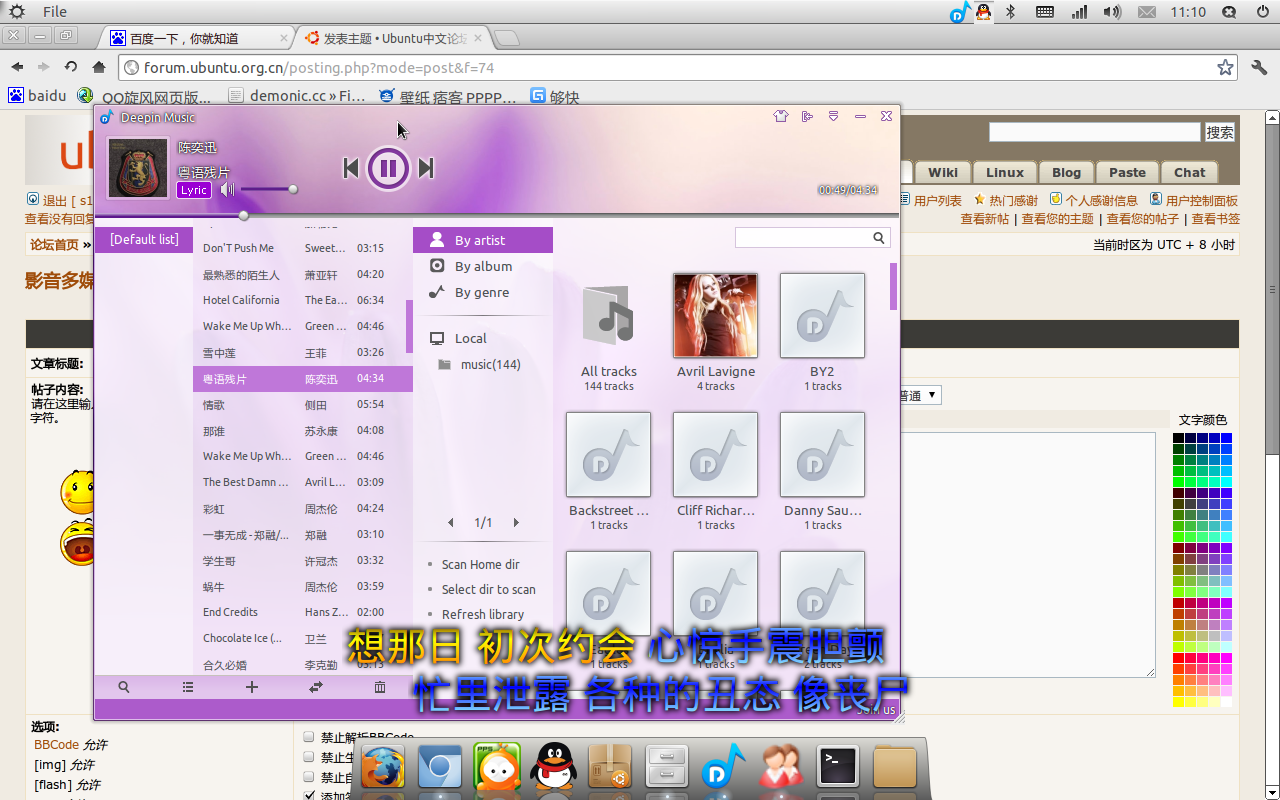Go to next library page arrow

click(x=516, y=522)
